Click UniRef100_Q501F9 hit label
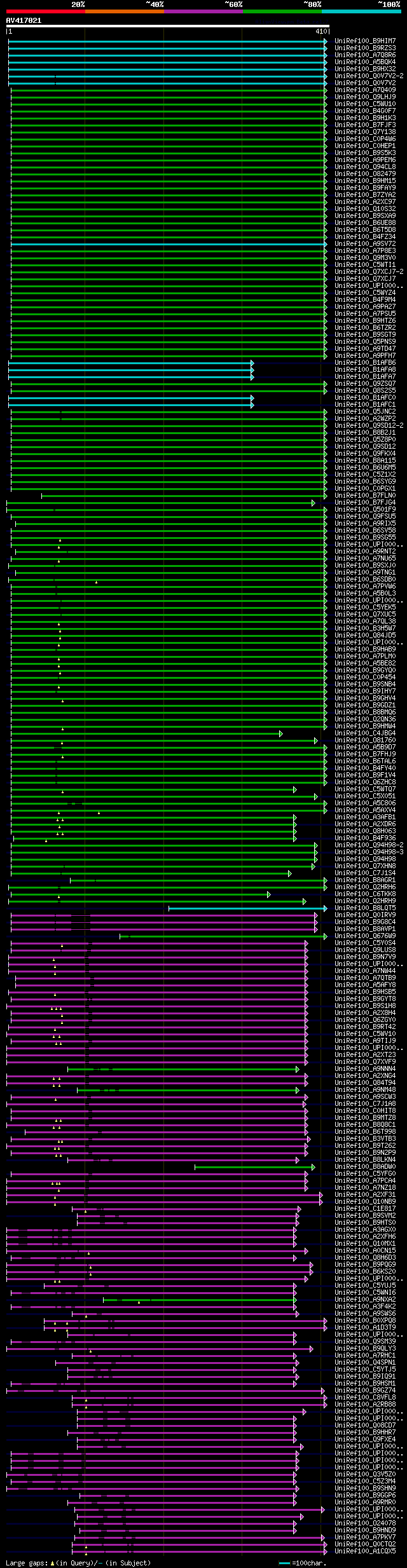407x1568 pixels. (365, 510)
